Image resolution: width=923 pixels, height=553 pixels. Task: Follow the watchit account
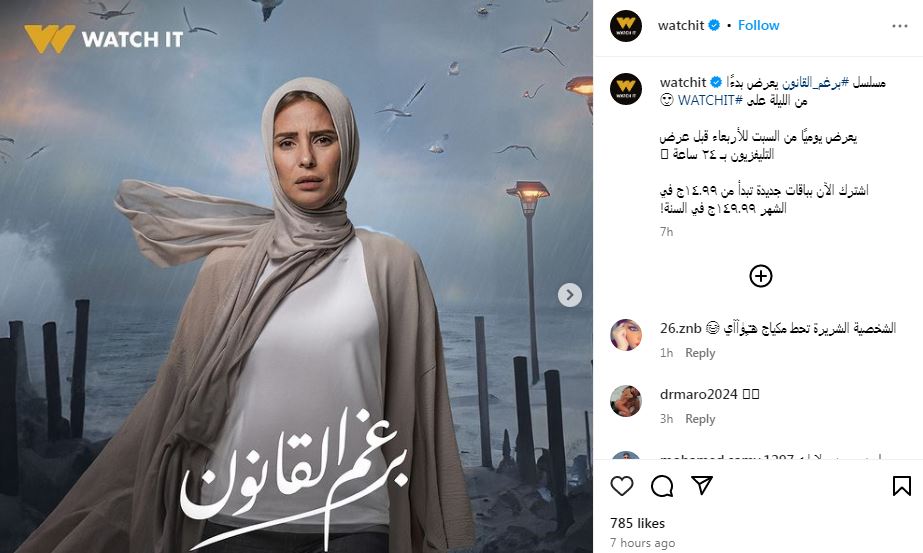click(758, 25)
